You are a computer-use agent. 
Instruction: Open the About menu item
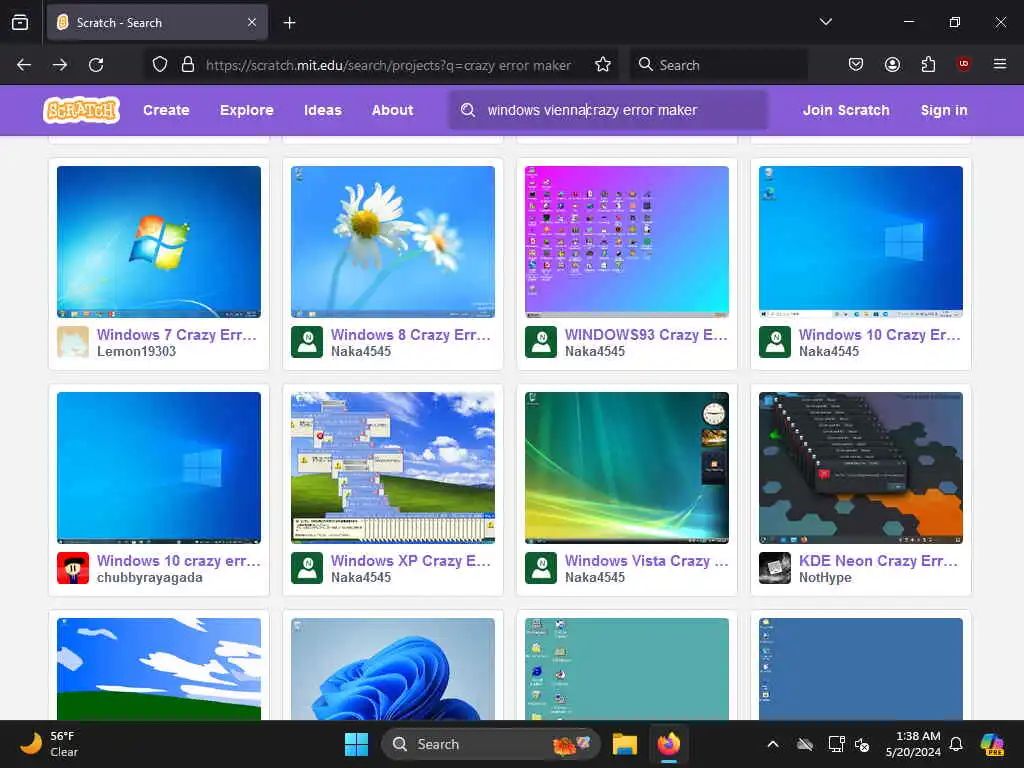point(392,110)
